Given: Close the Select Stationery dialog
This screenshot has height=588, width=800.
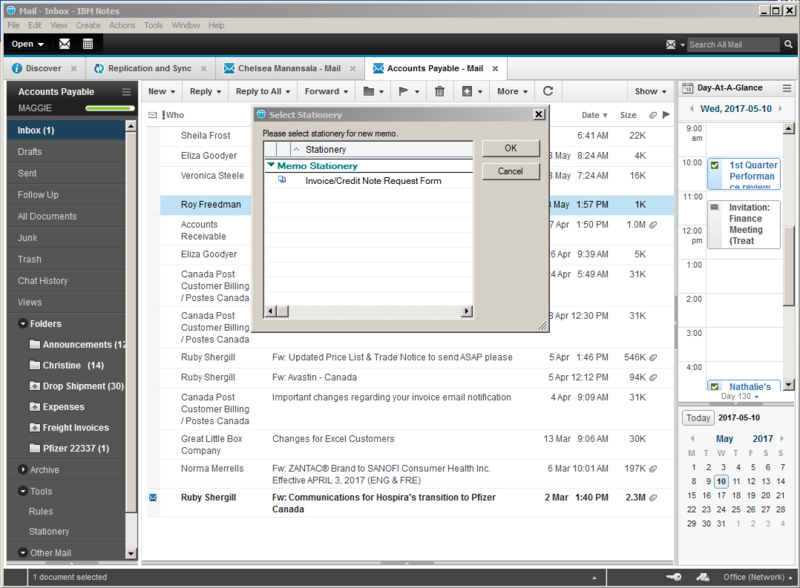Looking at the screenshot, I should pos(539,114).
